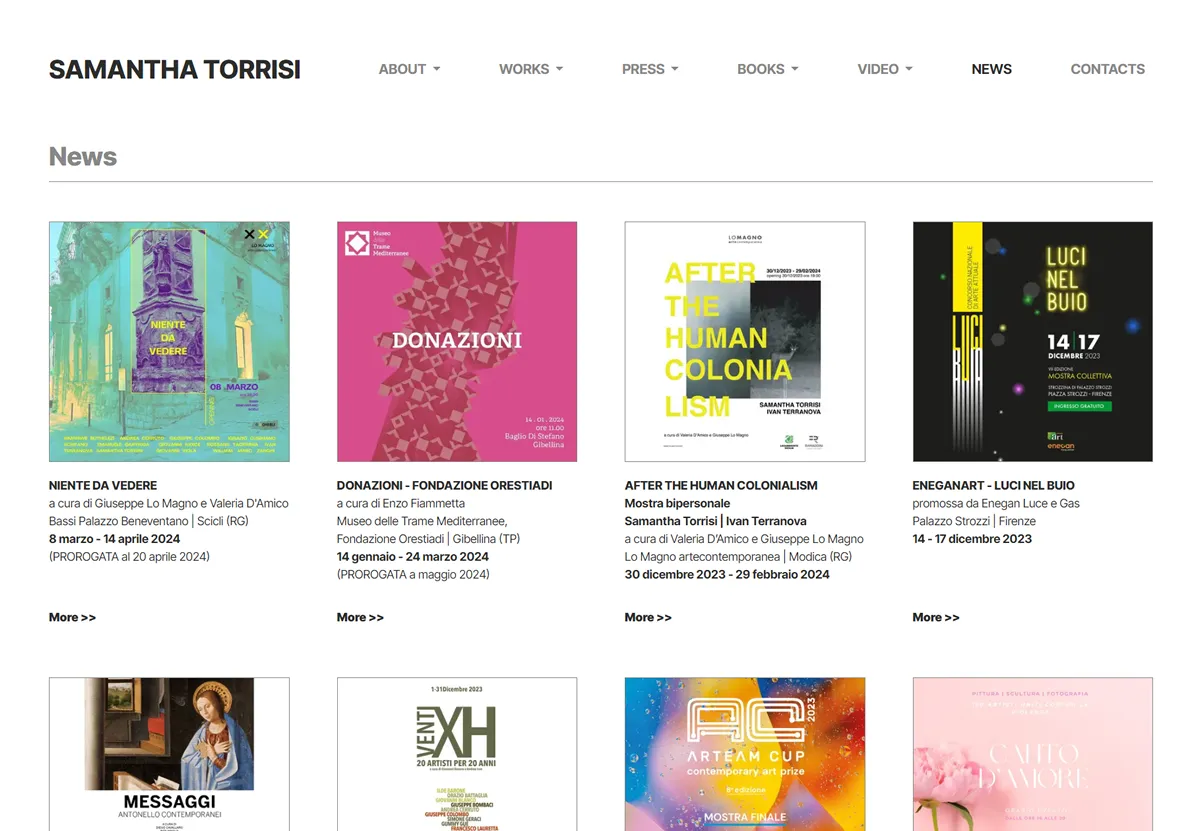Image resolution: width=1200 pixels, height=831 pixels.
Task: Click "30 dicembre 2023 - 29 febbraio 2024" date
Action: pos(727,575)
